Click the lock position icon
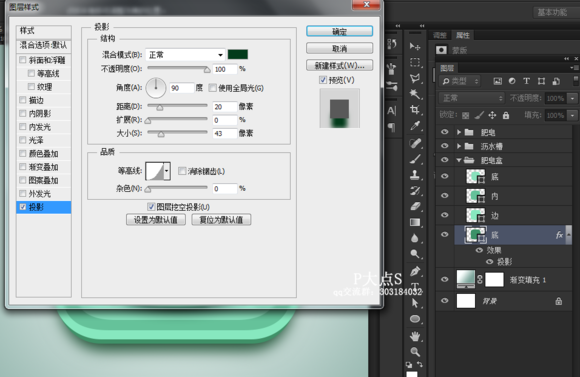Viewport: 580px width, 377px height. point(492,115)
